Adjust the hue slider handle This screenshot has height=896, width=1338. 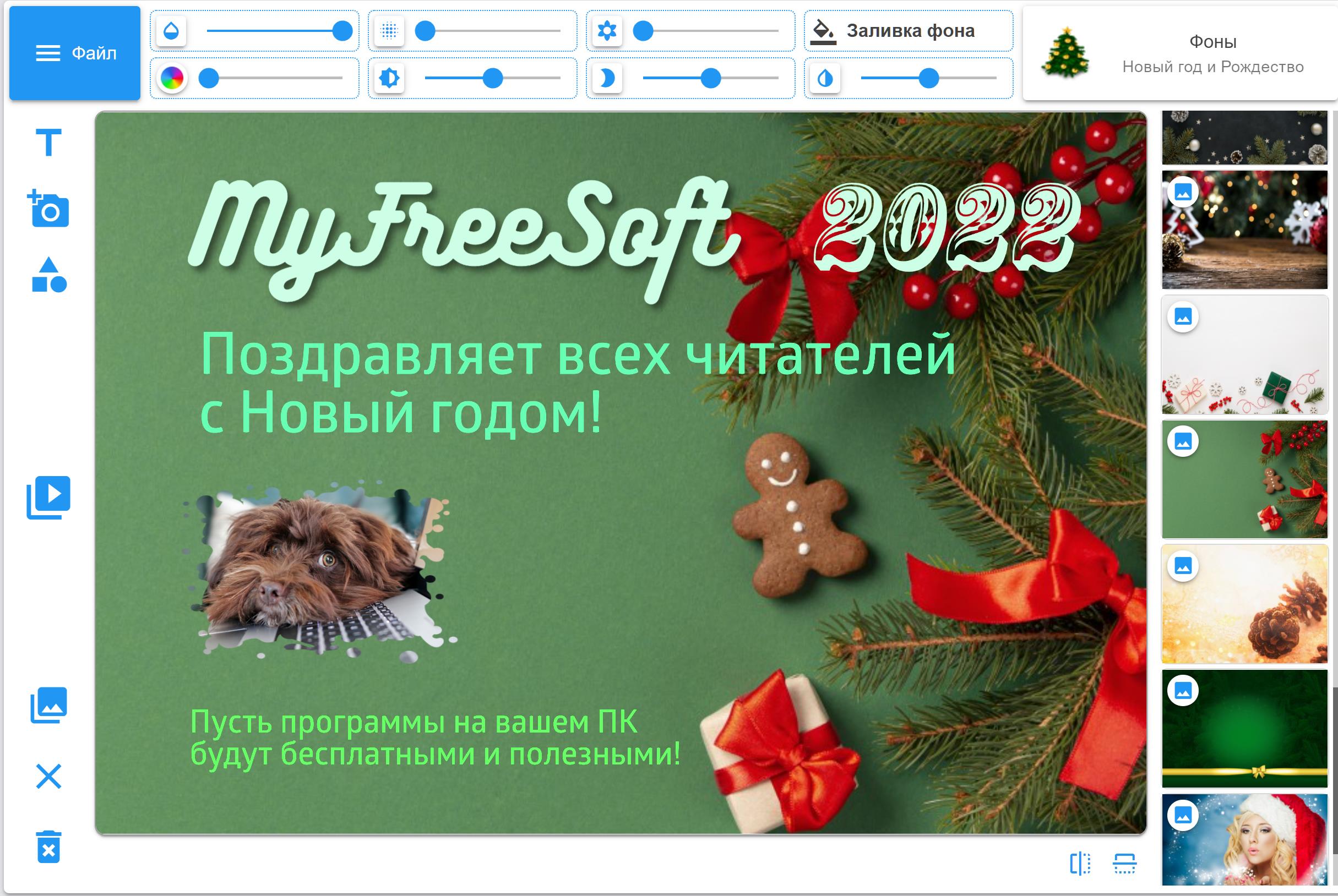[x=209, y=78]
